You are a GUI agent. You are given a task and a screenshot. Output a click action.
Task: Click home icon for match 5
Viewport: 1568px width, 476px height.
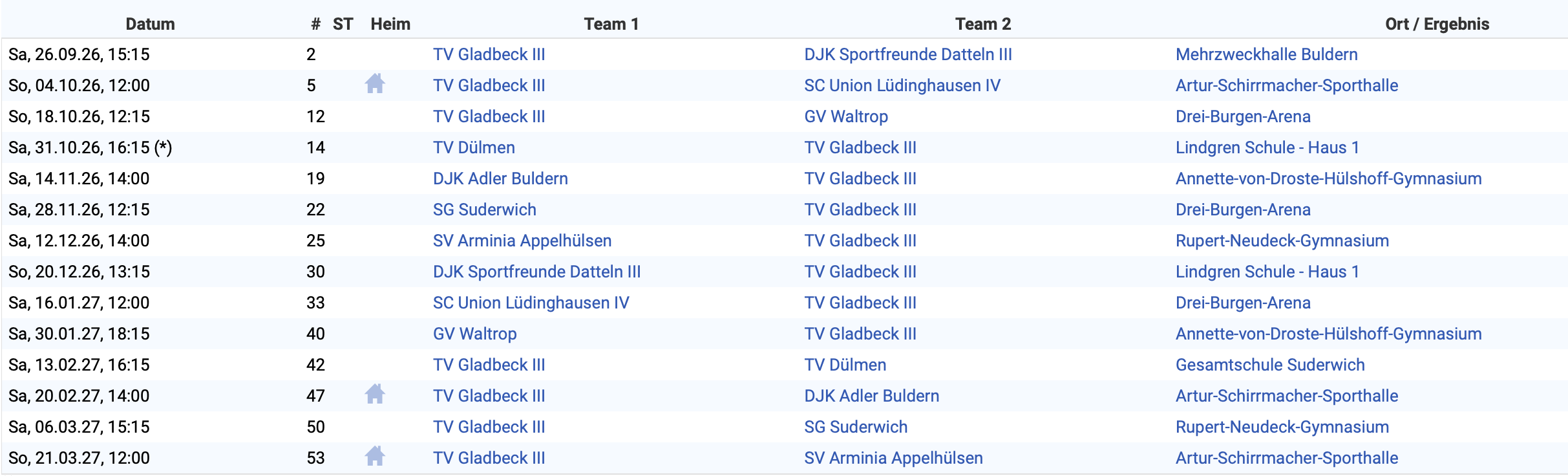tap(375, 84)
